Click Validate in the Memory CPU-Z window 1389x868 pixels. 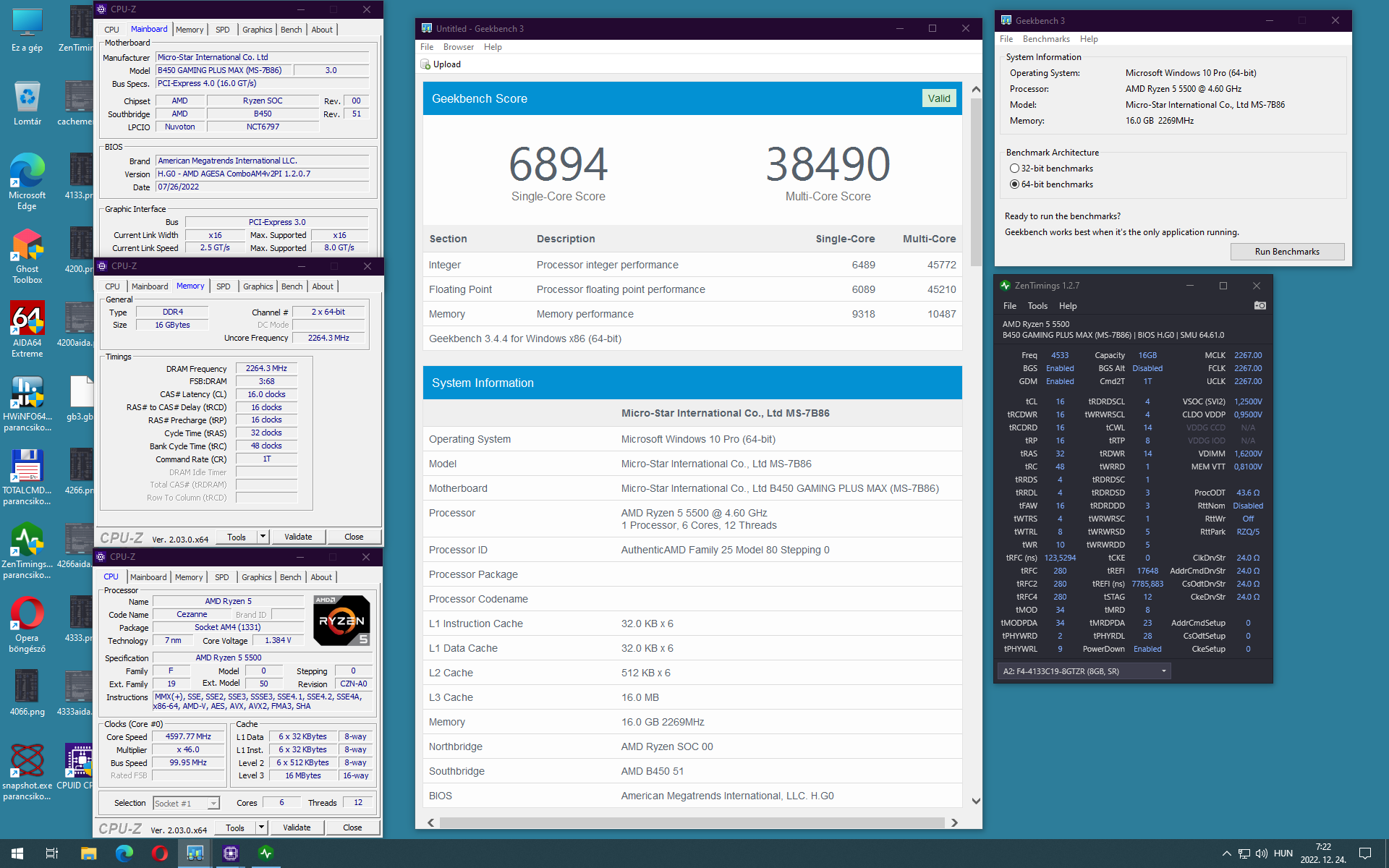298,537
